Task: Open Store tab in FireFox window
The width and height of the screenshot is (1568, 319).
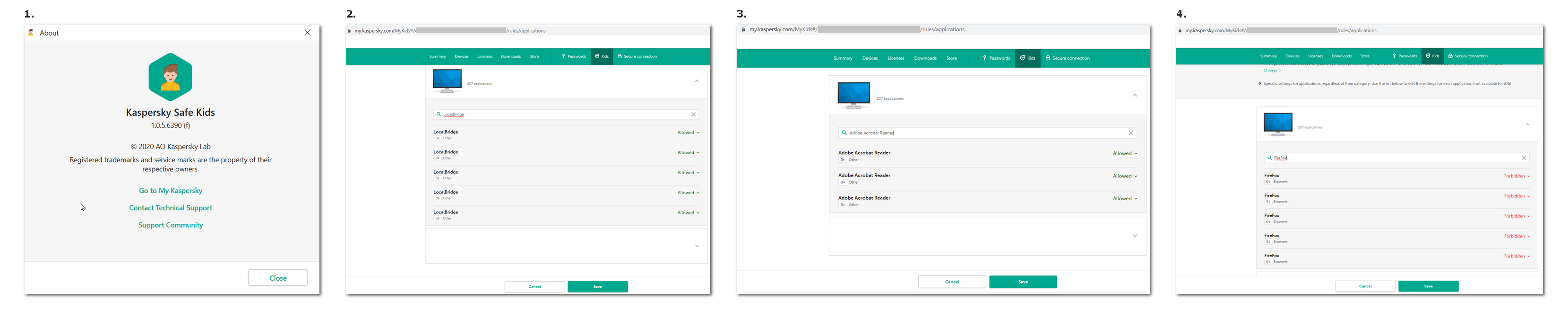Action: coord(1365,56)
